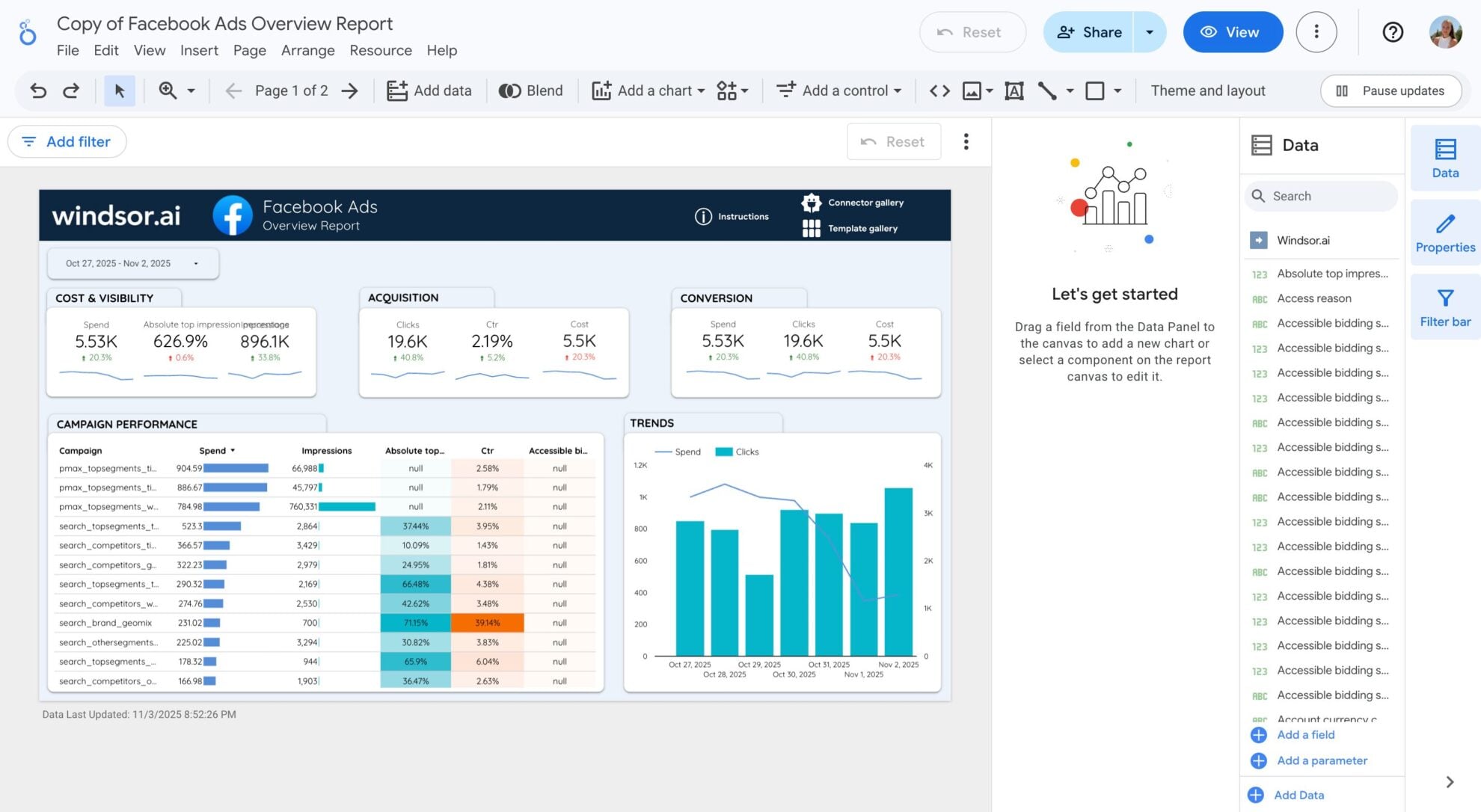Click Add a parameter link
The width and height of the screenshot is (1481, 812).
click(x=1322, y=760)
